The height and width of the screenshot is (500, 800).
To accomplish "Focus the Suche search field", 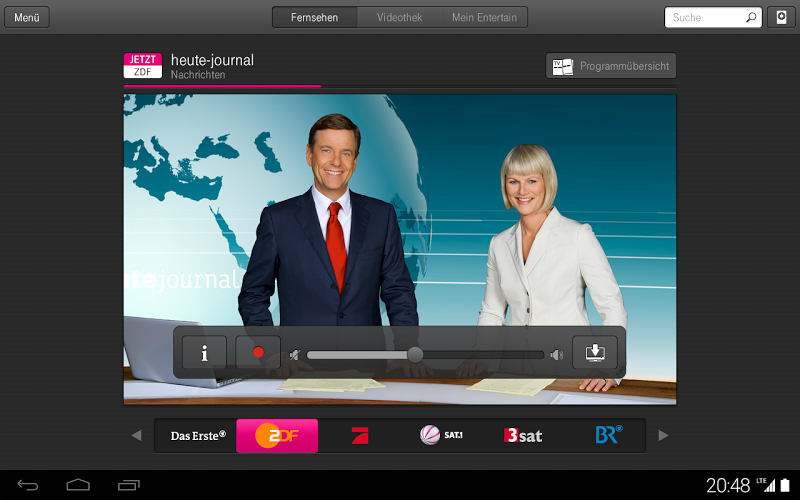I will pos(713,17).
